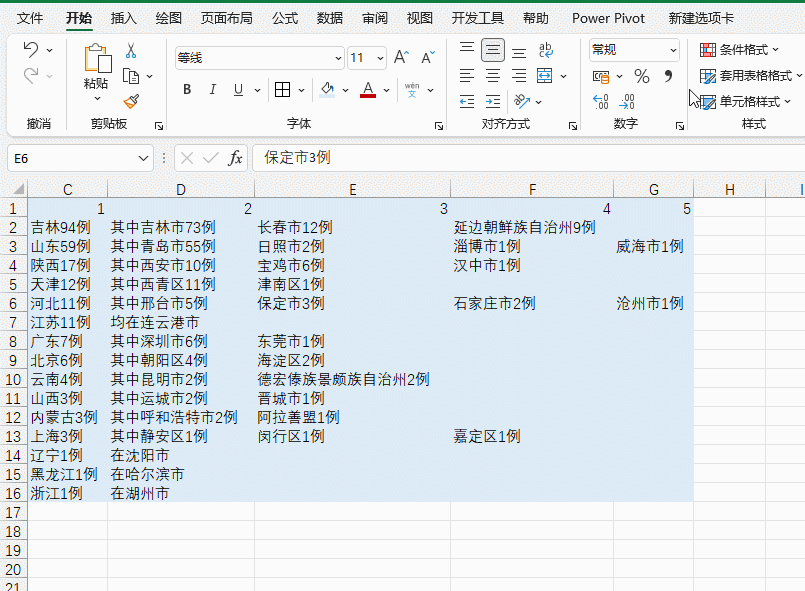This screenshot has width=805, height=591.
Task: Click the Increase Decimal icon
Action: [600, 100]
